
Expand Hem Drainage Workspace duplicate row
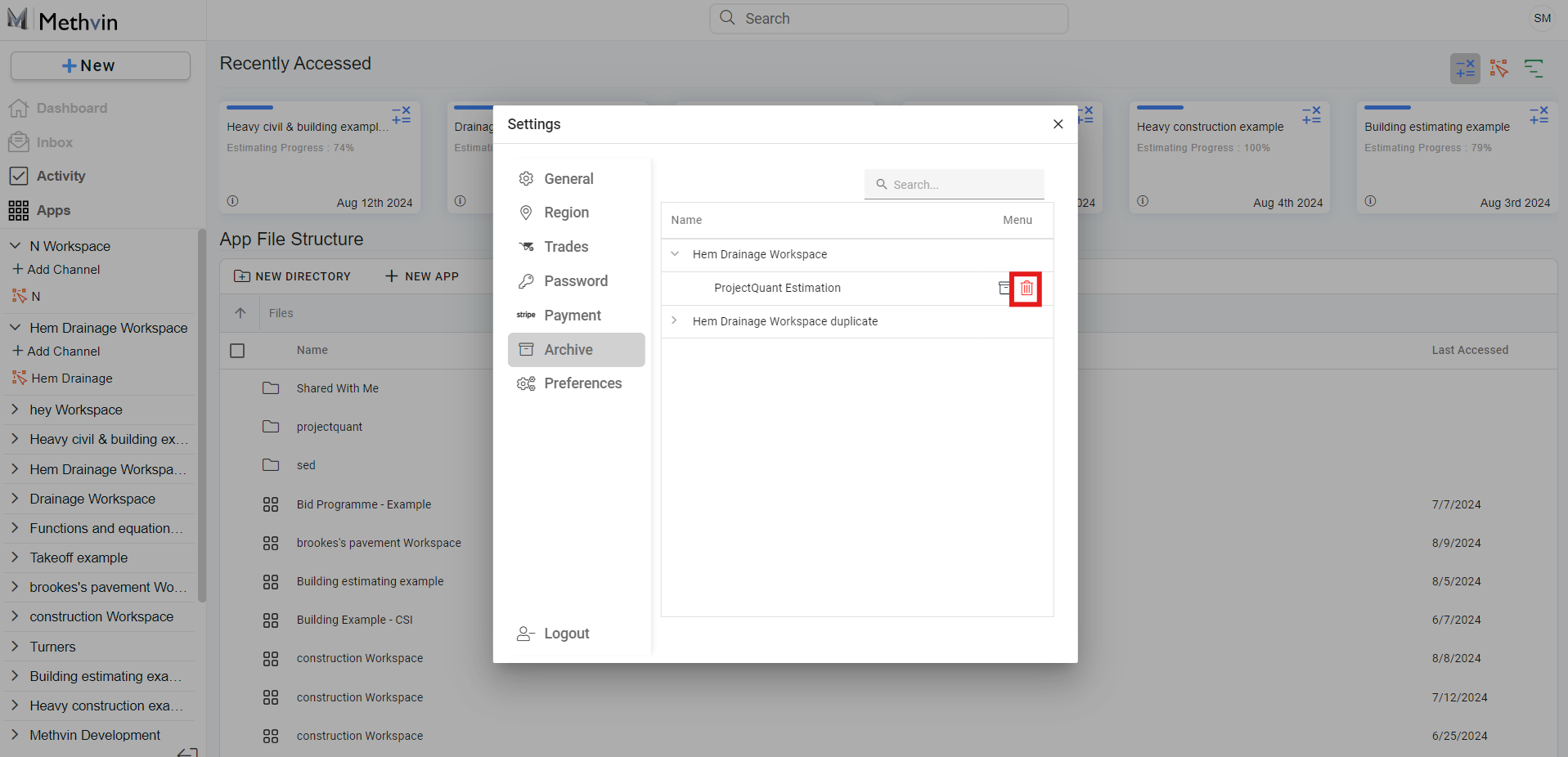[x=675, y=321]
